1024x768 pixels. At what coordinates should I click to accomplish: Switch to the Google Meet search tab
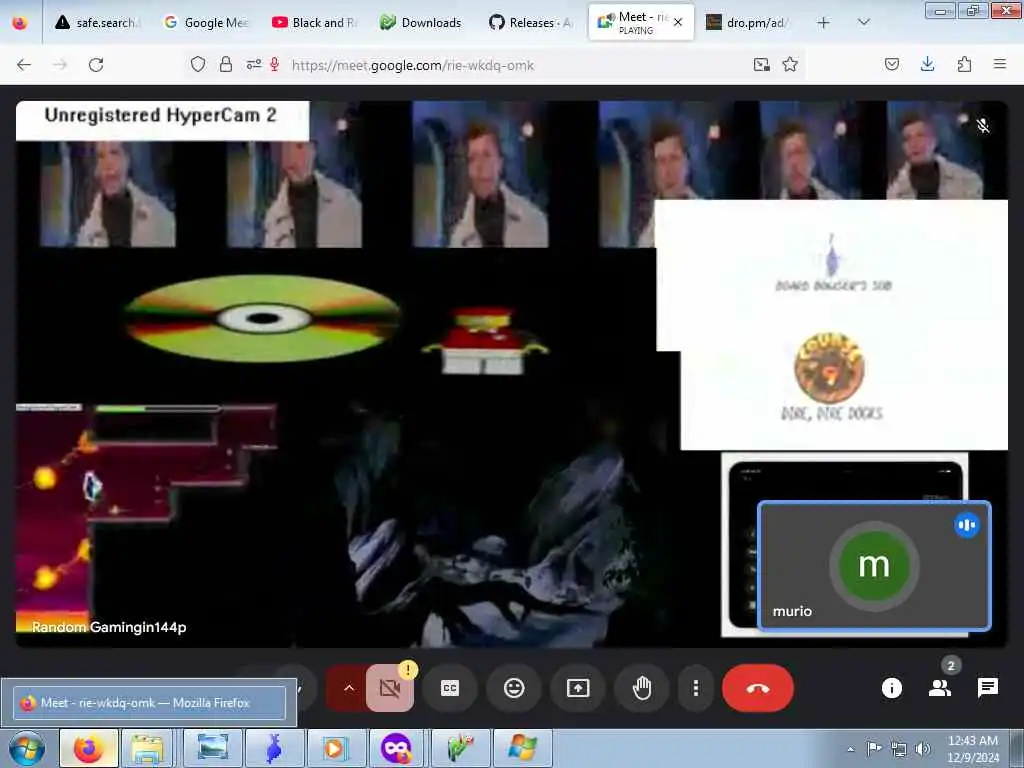click(208, 23)
